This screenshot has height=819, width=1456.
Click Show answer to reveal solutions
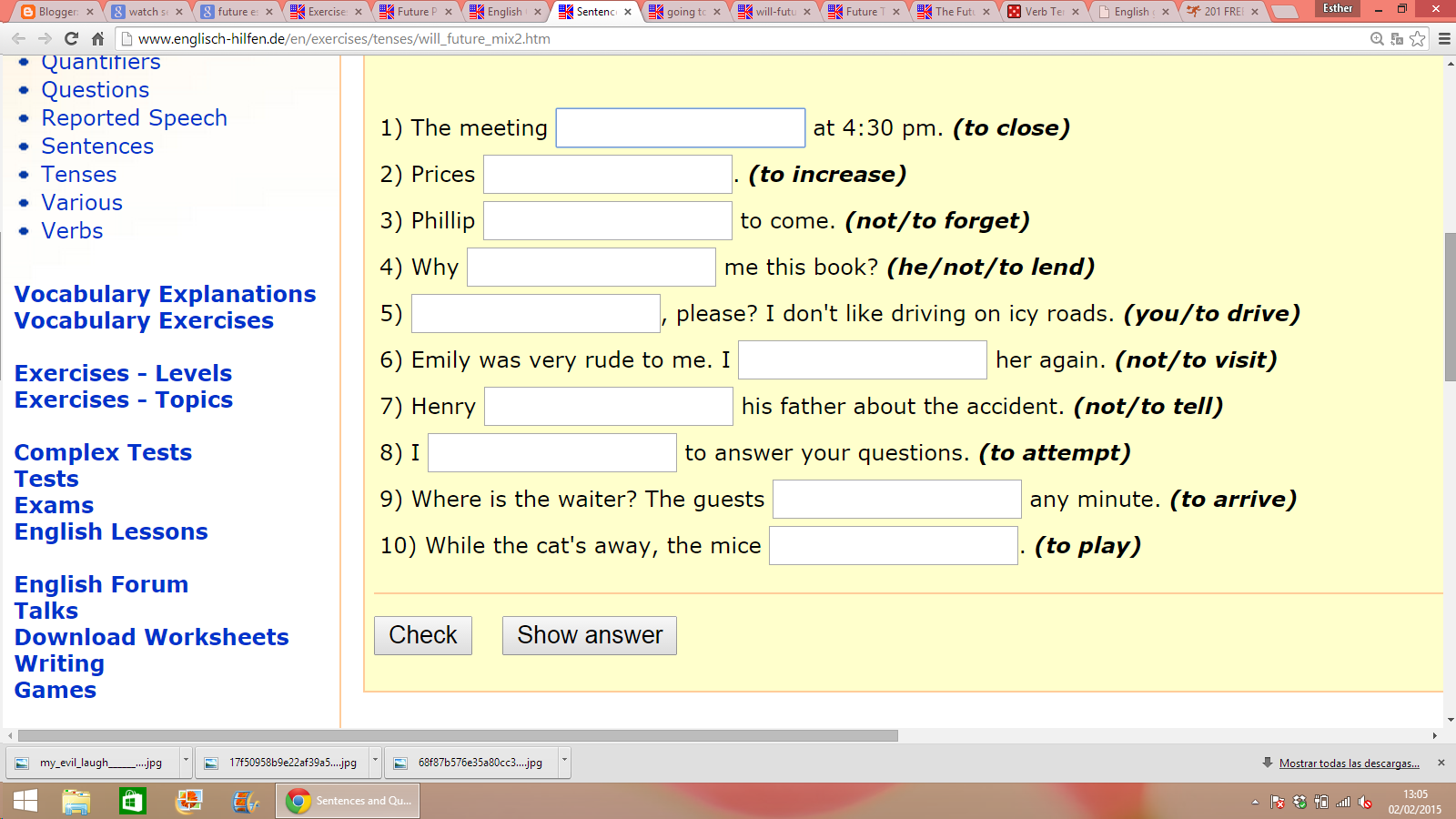[x=589, y=635]
